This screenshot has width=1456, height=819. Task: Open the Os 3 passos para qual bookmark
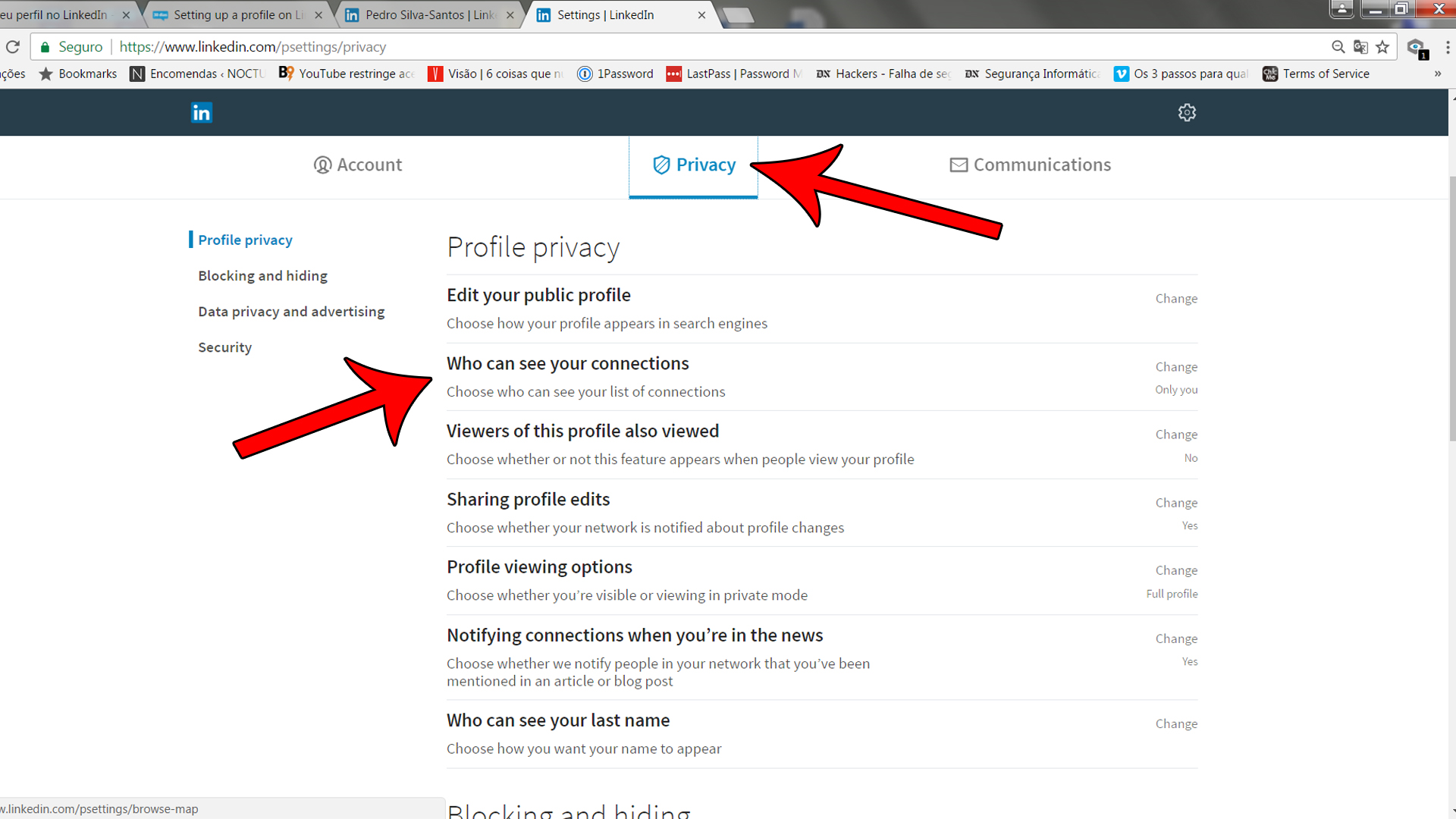pyautogui.click(x=1180, y=74)
